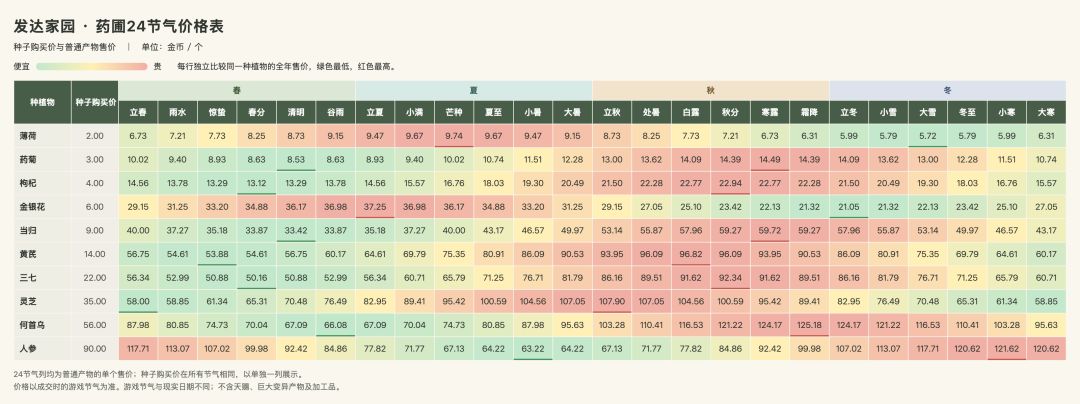Click the 大雪 column header
The image size is (1080, 404).
point(928,112)
